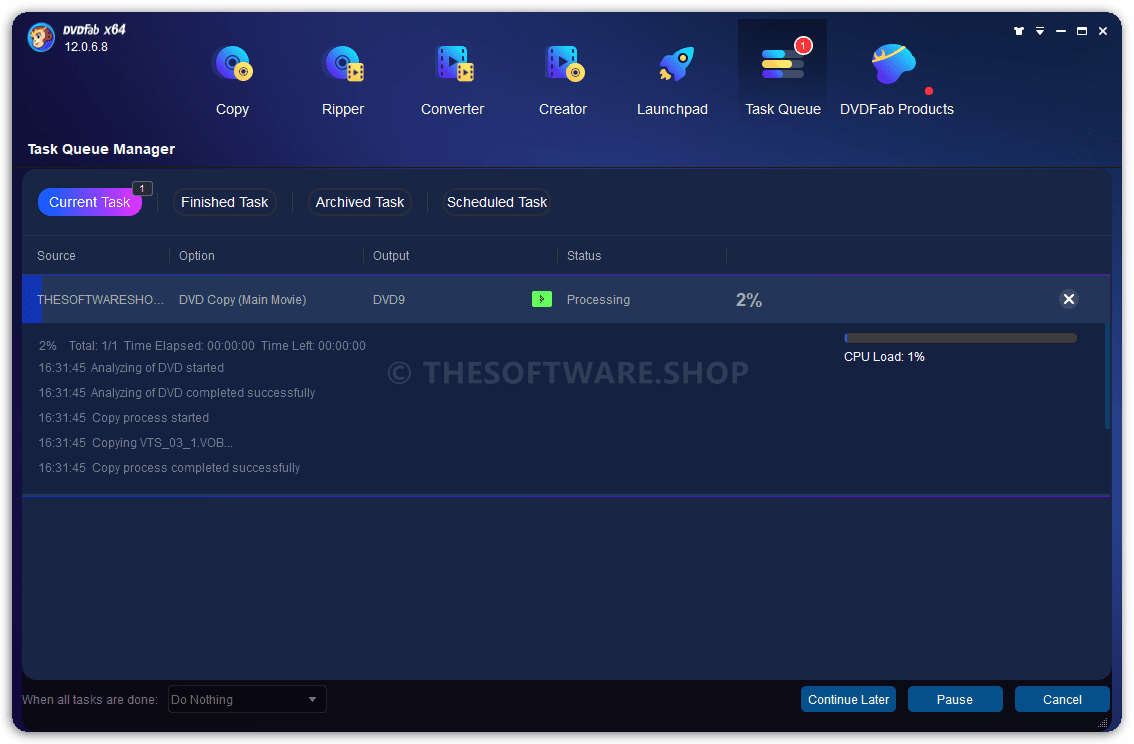Open the 'When all tasks are done' dropdown

coord(247,699)
